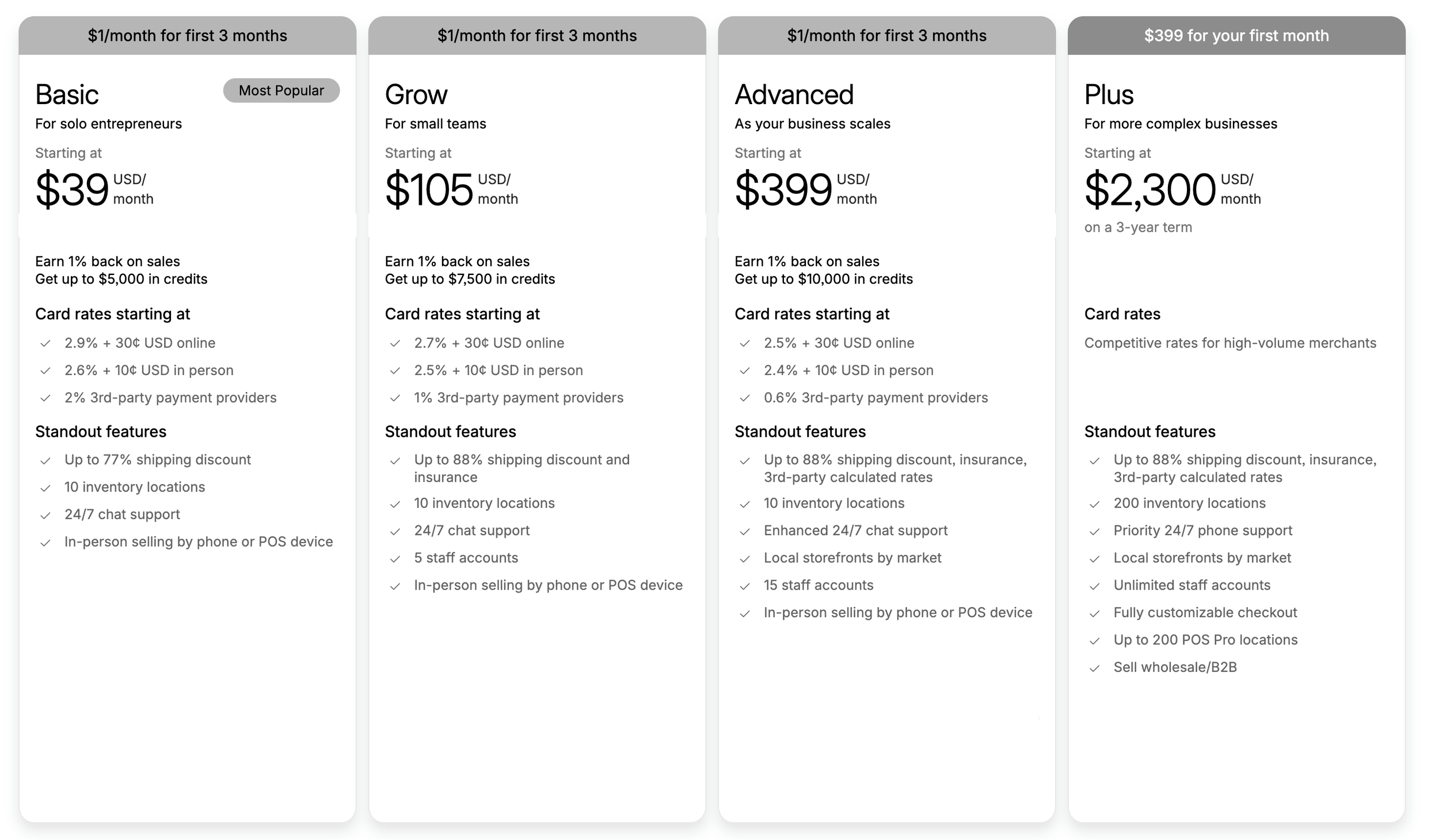
Task: Select the Plus plan heading
Action: [1109, 94]
